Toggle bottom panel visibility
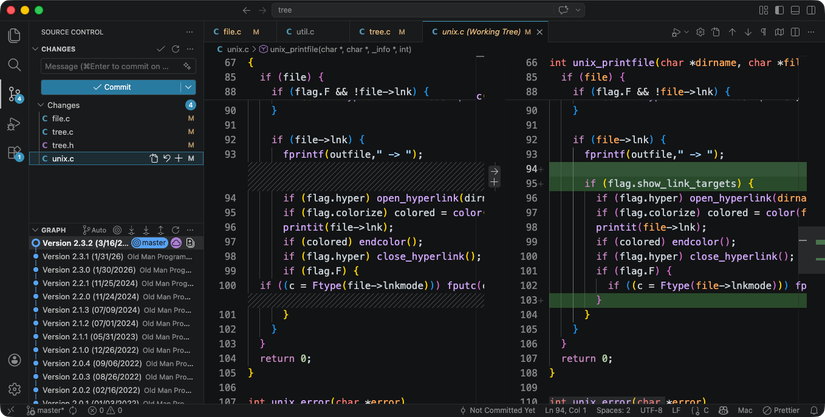 pyautogui.click(x=796, y=10)
